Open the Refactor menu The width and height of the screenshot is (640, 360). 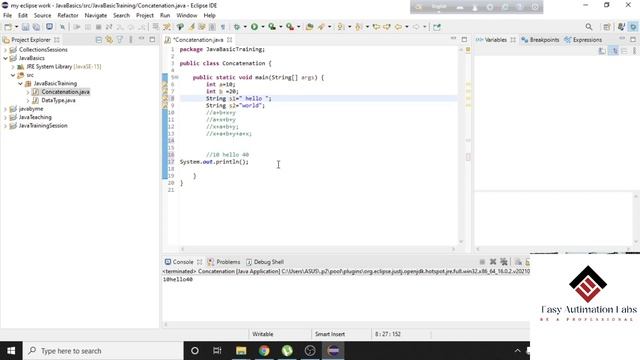coord(68,16)
